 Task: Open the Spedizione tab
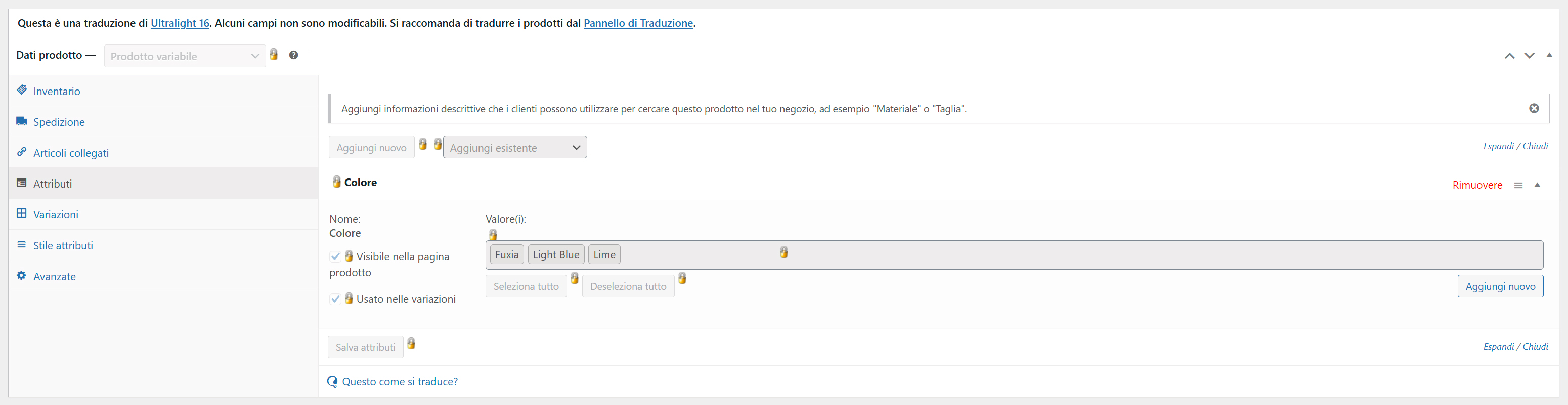[x=59, y=122]
